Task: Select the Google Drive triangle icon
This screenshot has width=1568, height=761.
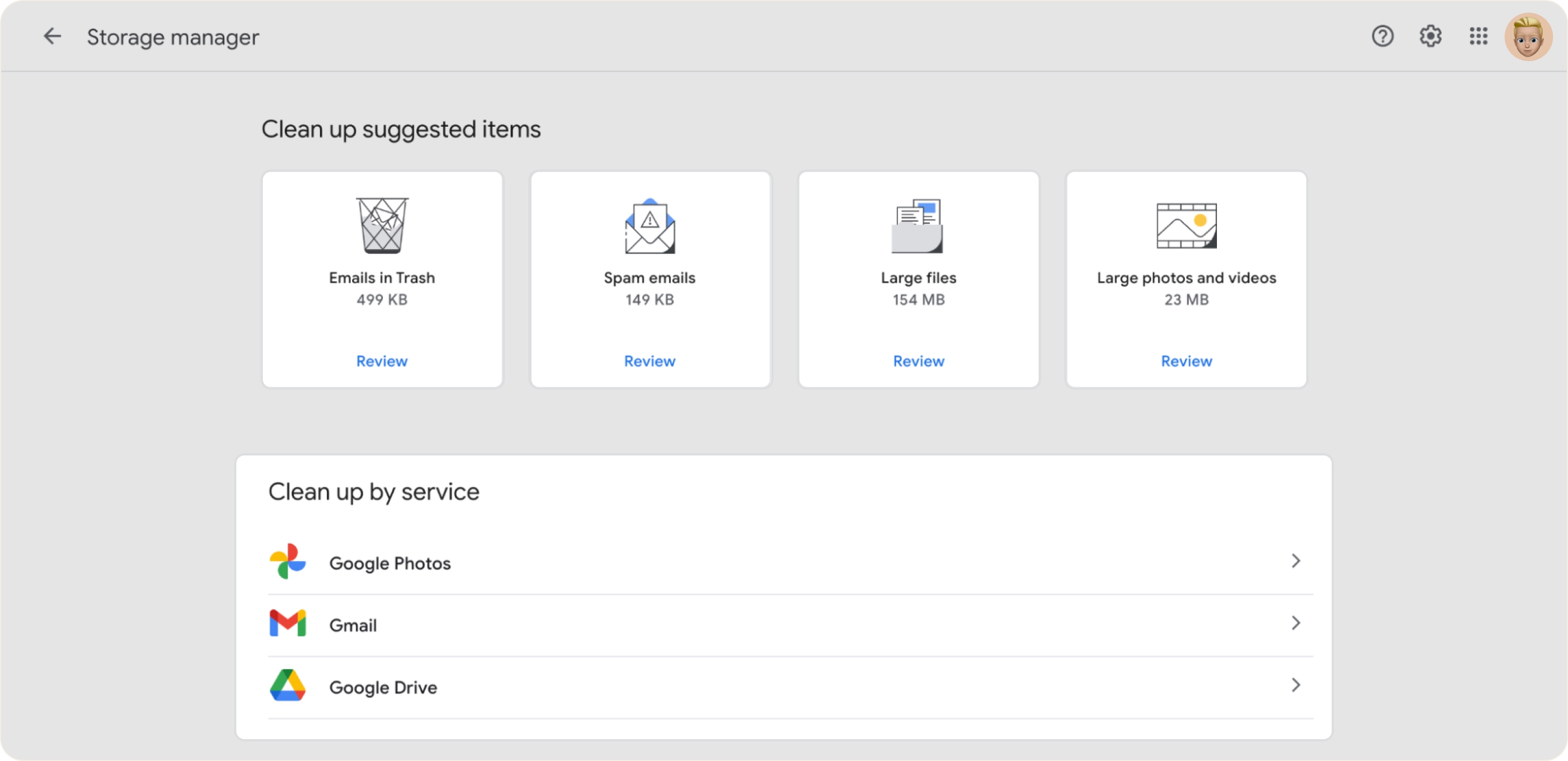Action: (287, 685)
